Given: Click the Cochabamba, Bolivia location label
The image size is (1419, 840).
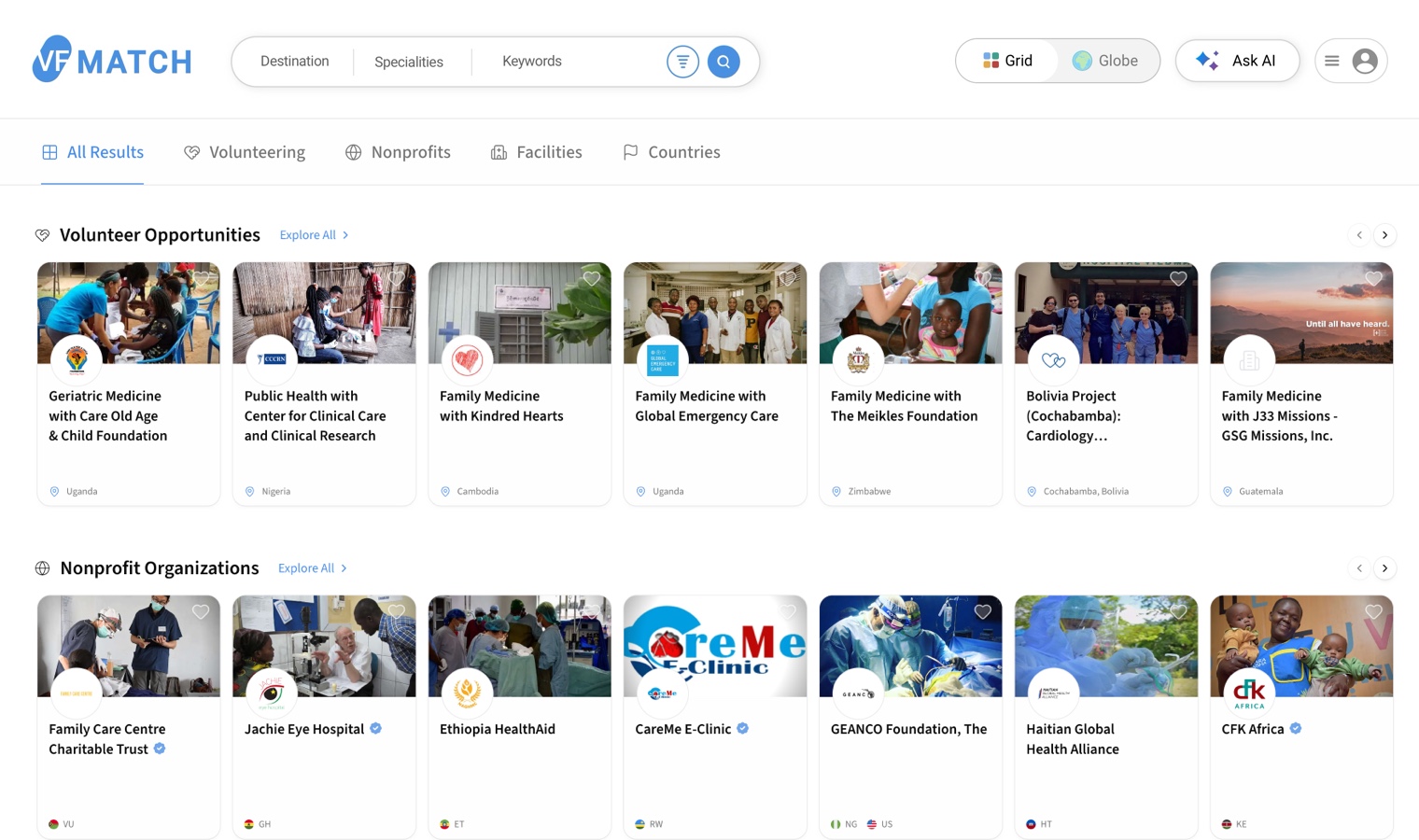Looking at the screenshot, I should tap(1086, 491).
